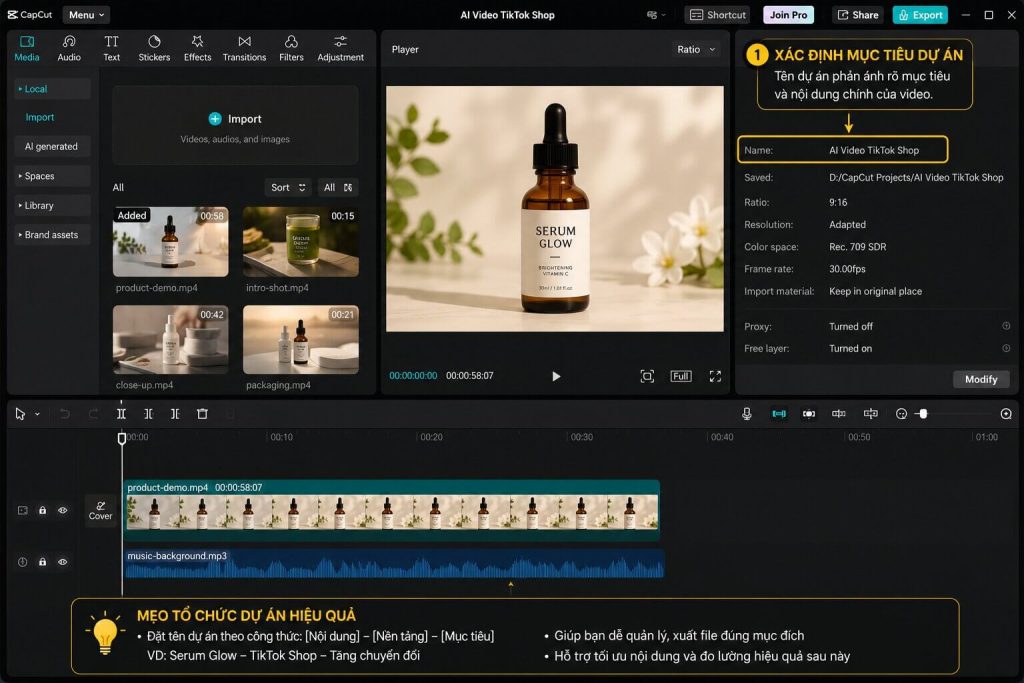Expand the Library section
The width and height of the screenshot is (1024, 683).
[x=52, y=205]
